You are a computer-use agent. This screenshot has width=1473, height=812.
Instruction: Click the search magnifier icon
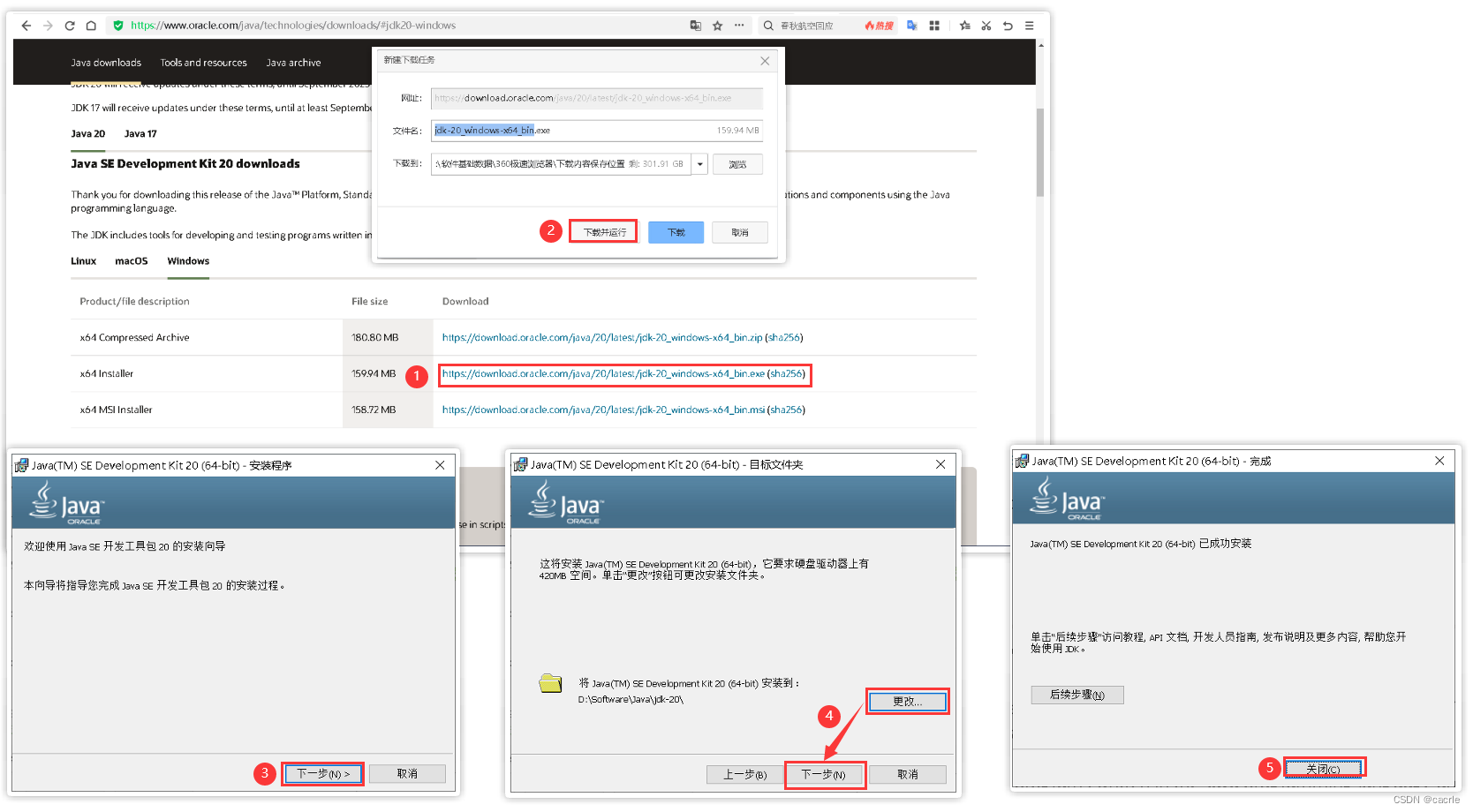[768, 26]
